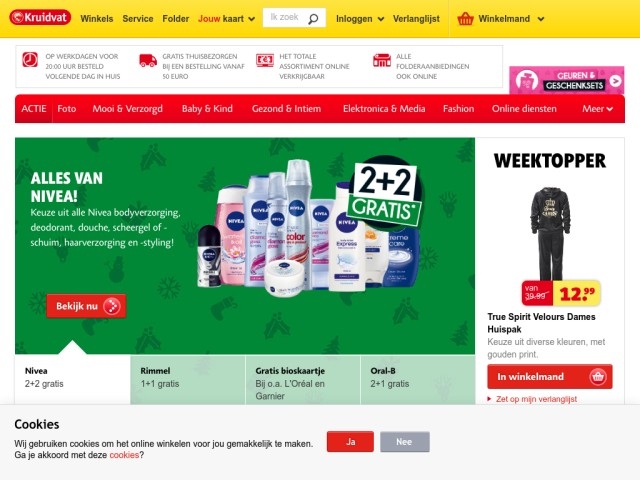Click the magnifying glass search icon

[x=313, y=19]
